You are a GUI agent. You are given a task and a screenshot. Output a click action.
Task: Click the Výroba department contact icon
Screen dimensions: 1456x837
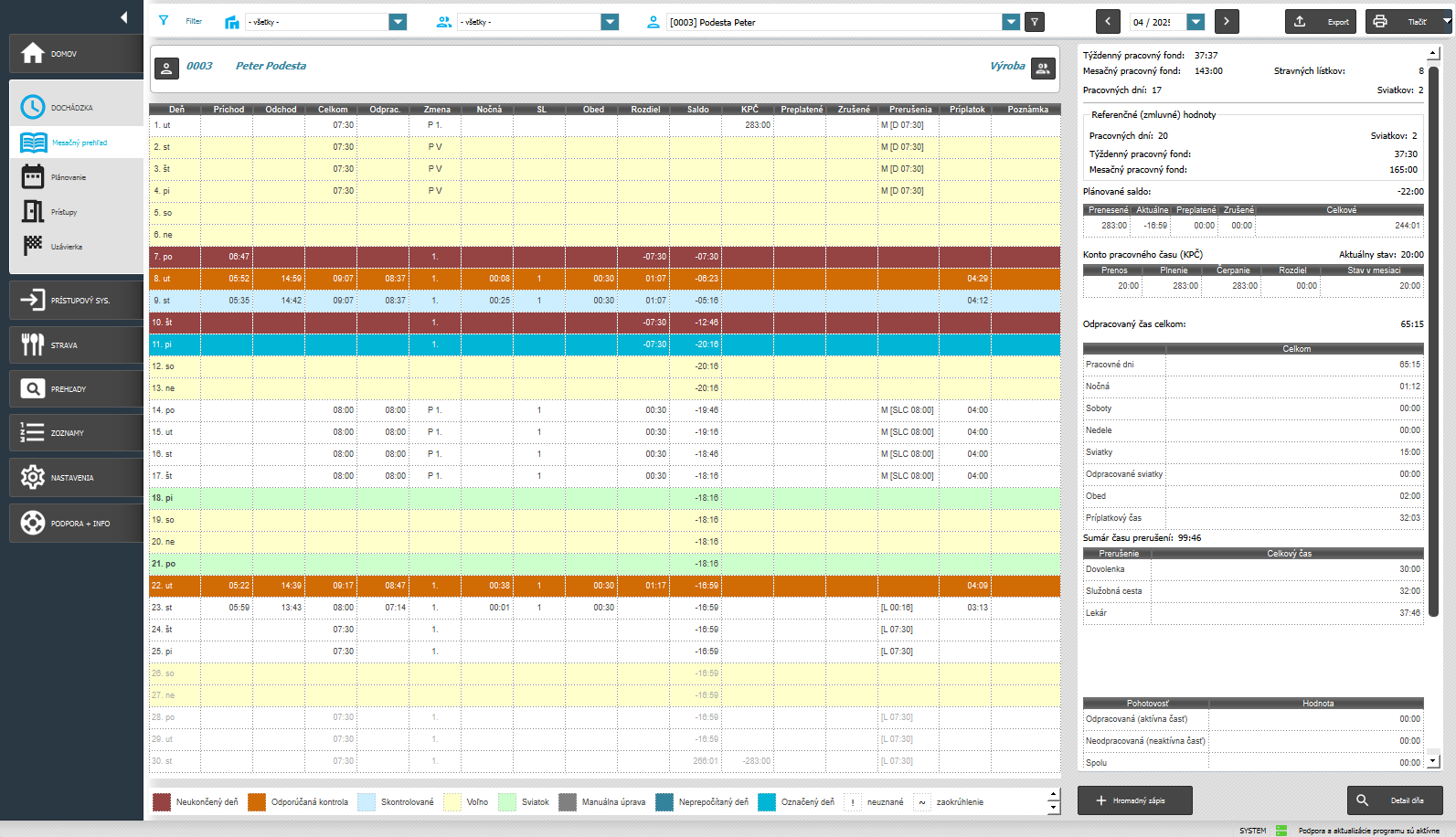click(x=1043, y=68)
